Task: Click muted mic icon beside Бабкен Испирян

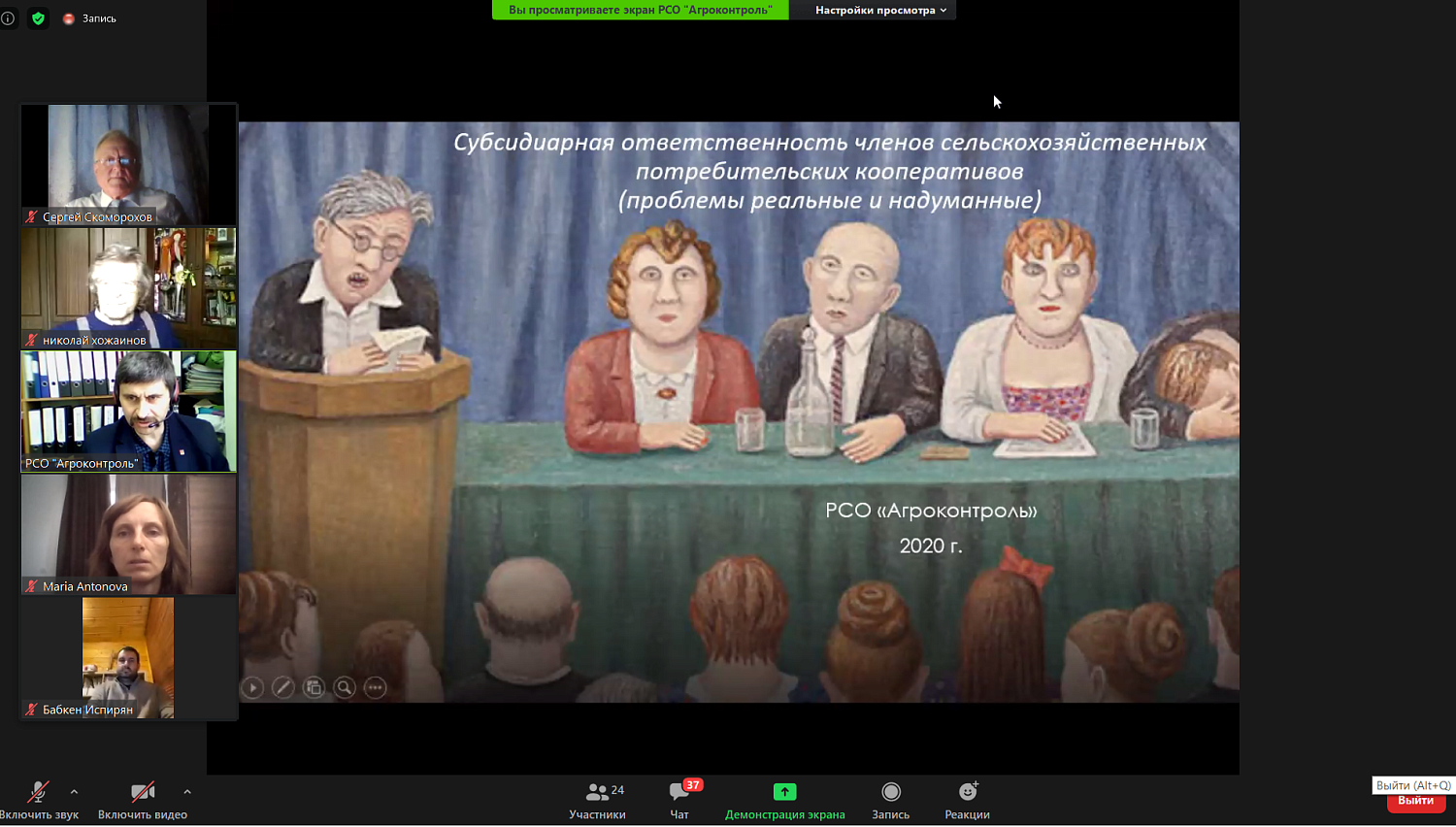Action: pyautogui.click(x=31, y=710)
